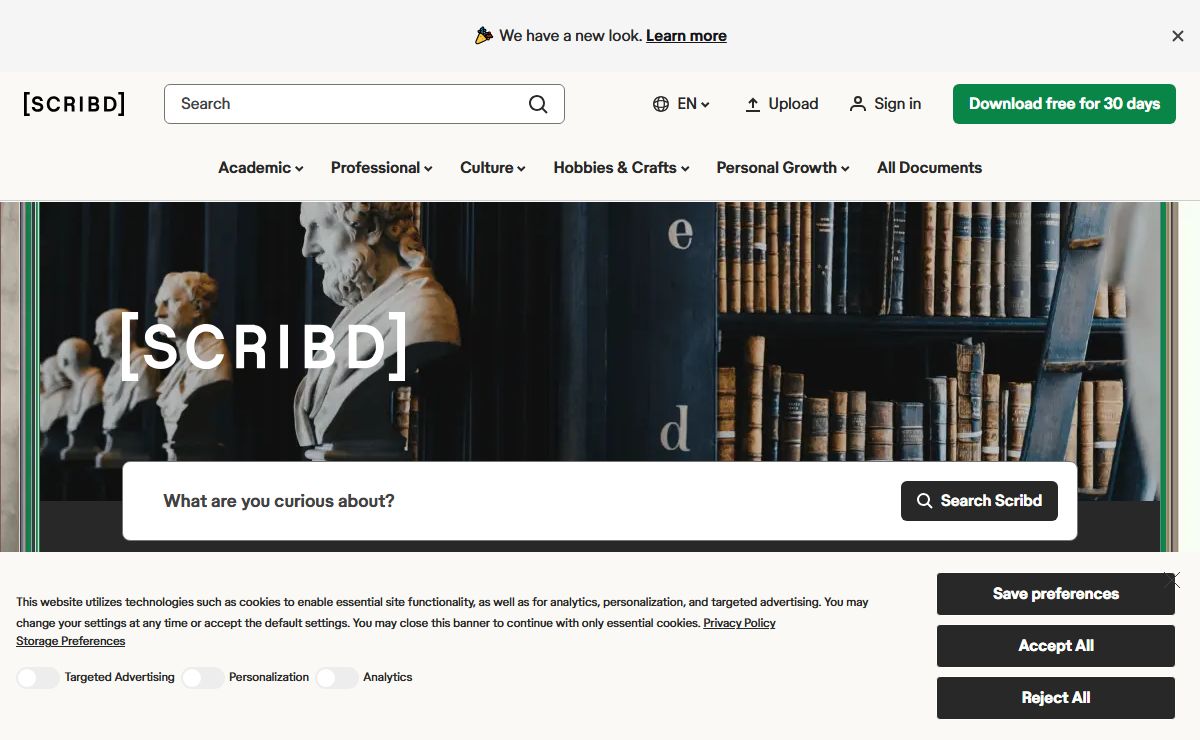
Task: Toggle Personalization cookies
Action: point(202,678)
